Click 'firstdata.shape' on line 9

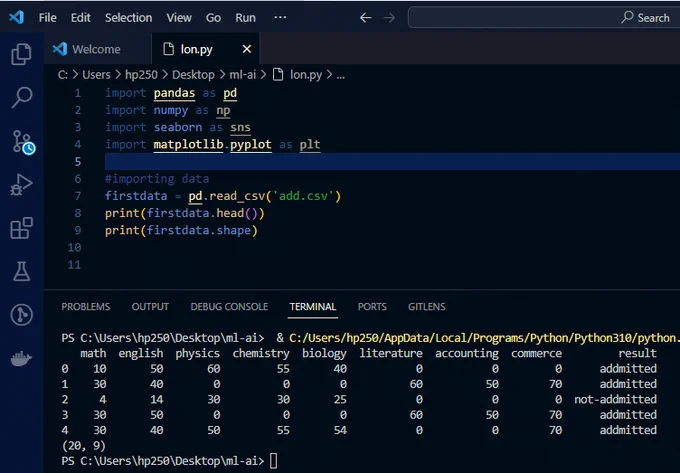(199, 230)
